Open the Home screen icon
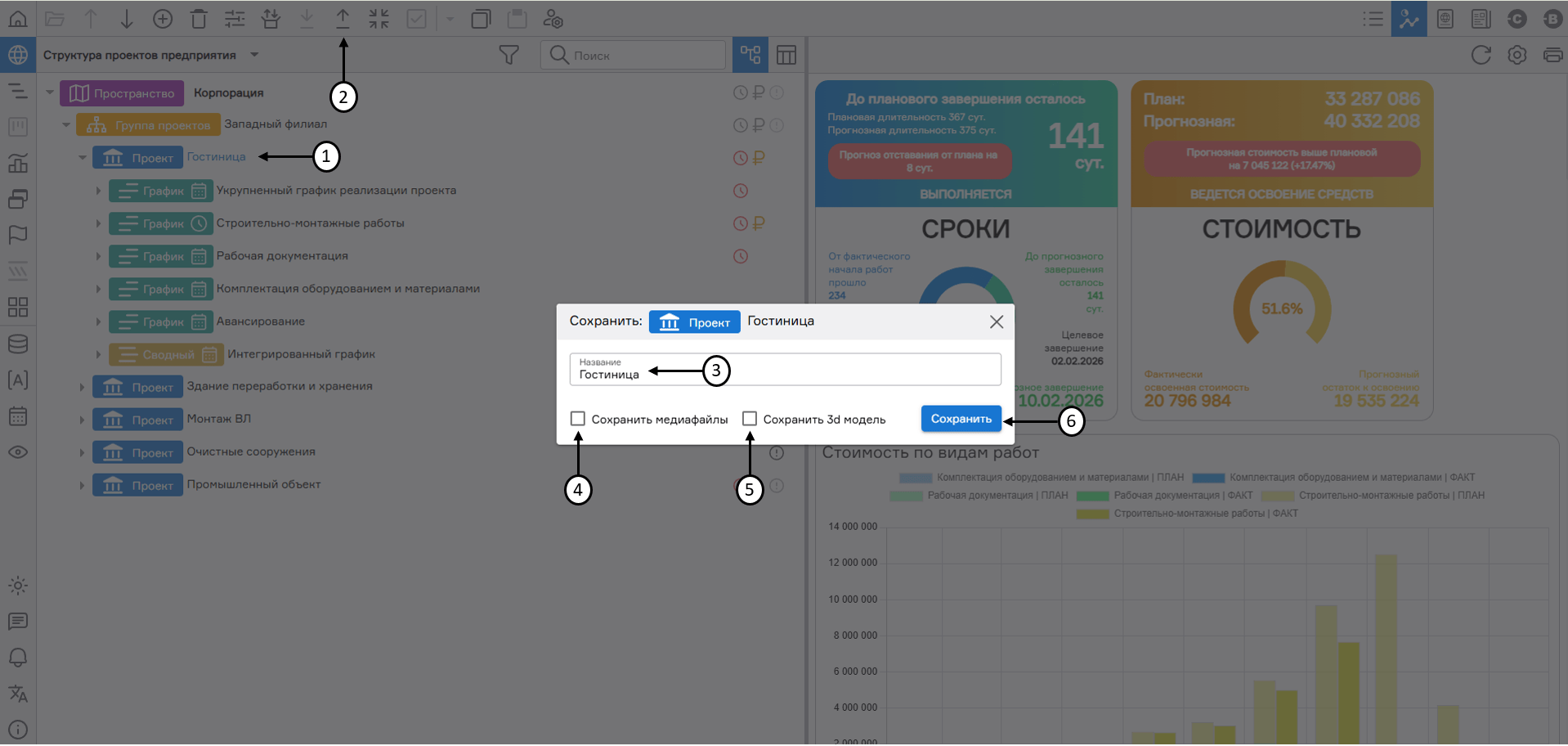This screenshot has width=1568, height=746. click(18, 18)
